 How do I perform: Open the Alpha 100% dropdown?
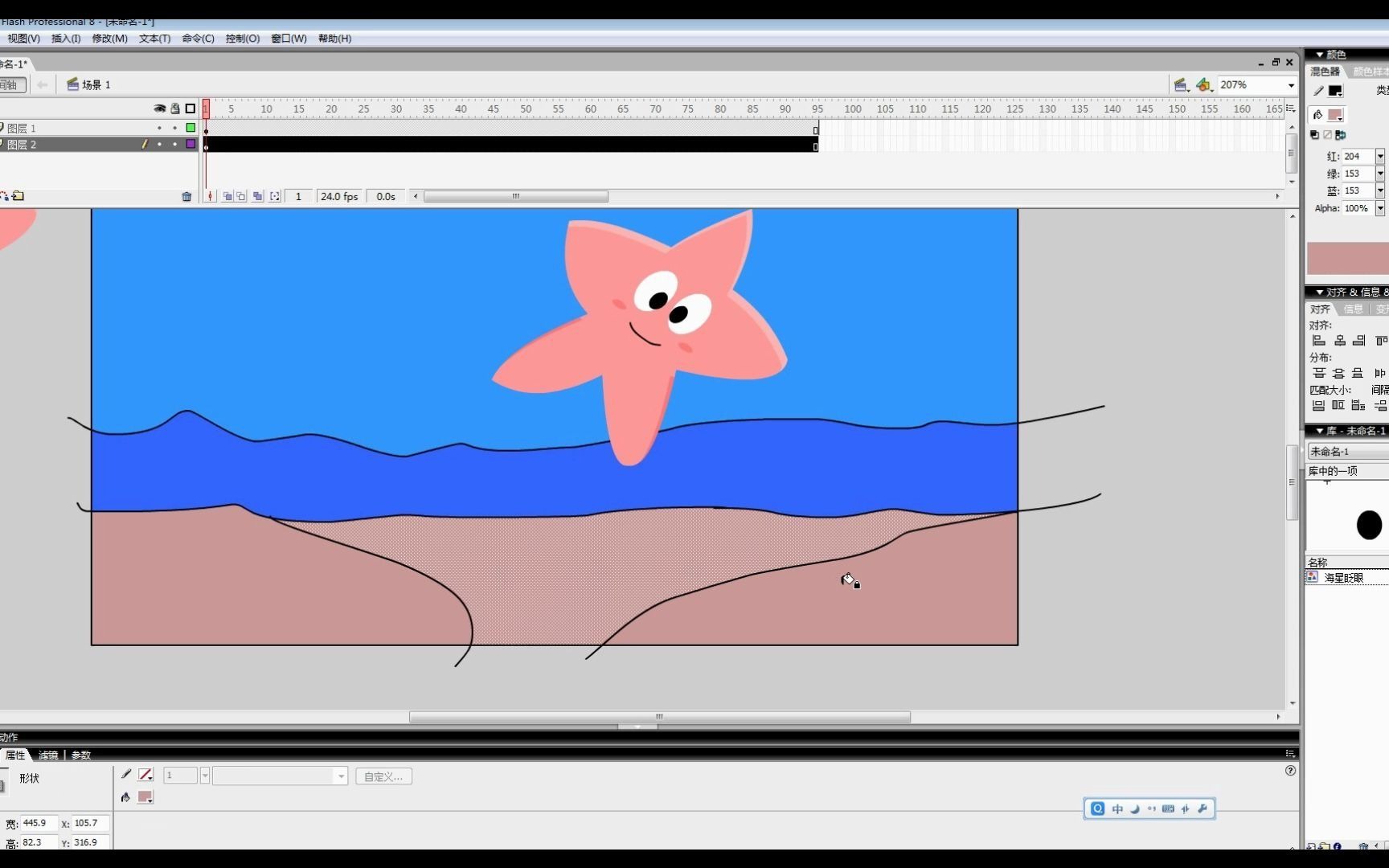pyautogui.click(x=1380, y=208)
